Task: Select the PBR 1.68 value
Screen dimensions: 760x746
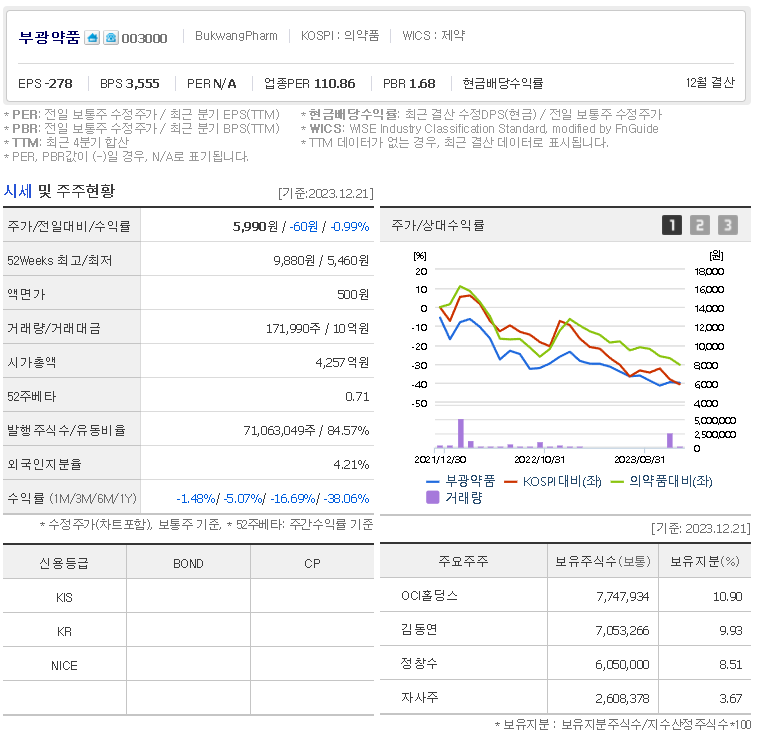Action: [x=409, y=83]
